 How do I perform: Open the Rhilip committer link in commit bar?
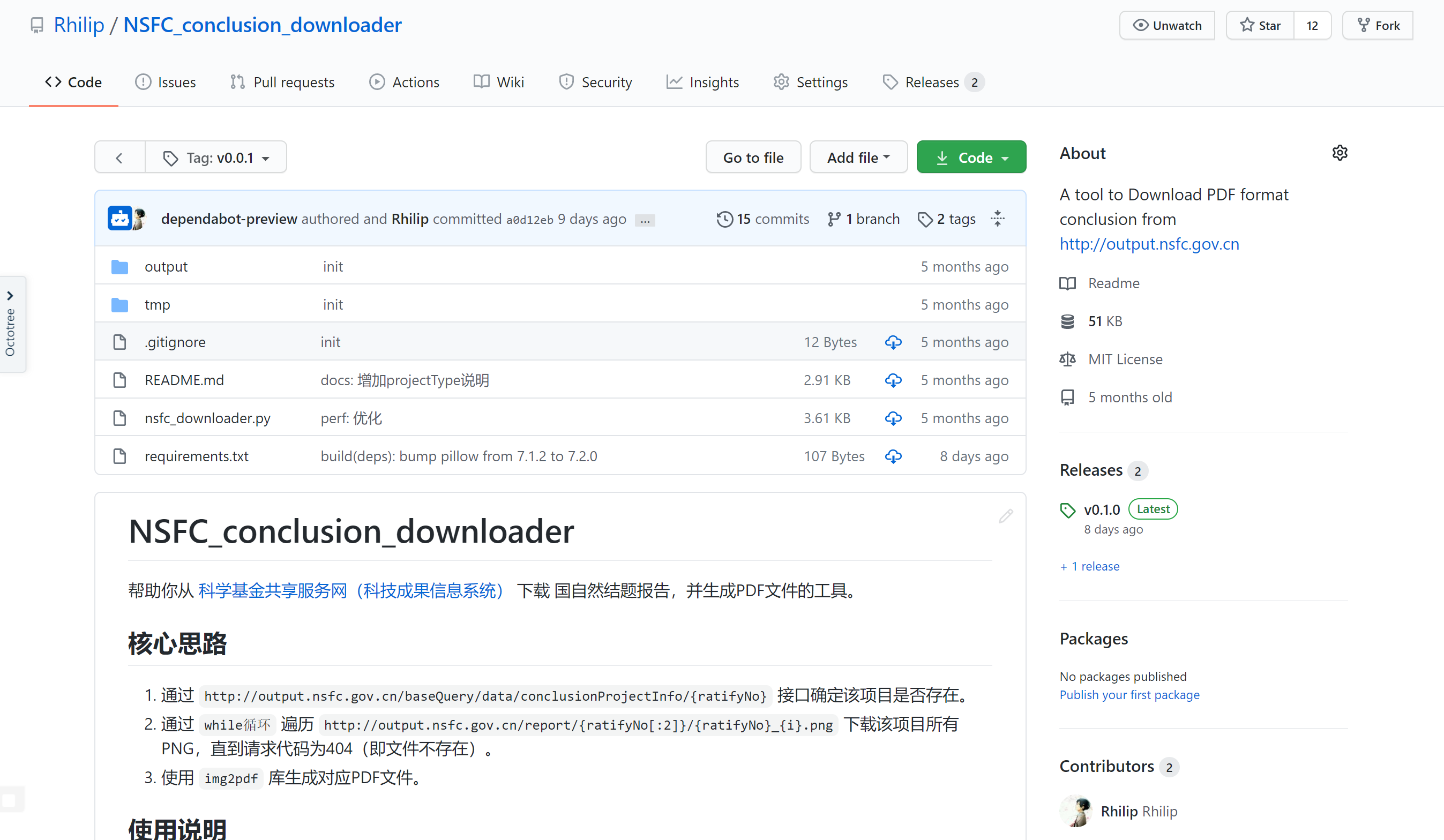[x=410, y=219]
